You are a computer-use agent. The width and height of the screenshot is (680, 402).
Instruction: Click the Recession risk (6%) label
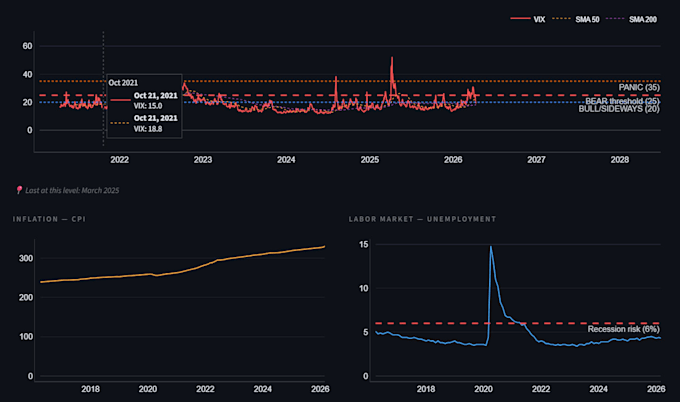pyautogui.click(x=623, y=329)
